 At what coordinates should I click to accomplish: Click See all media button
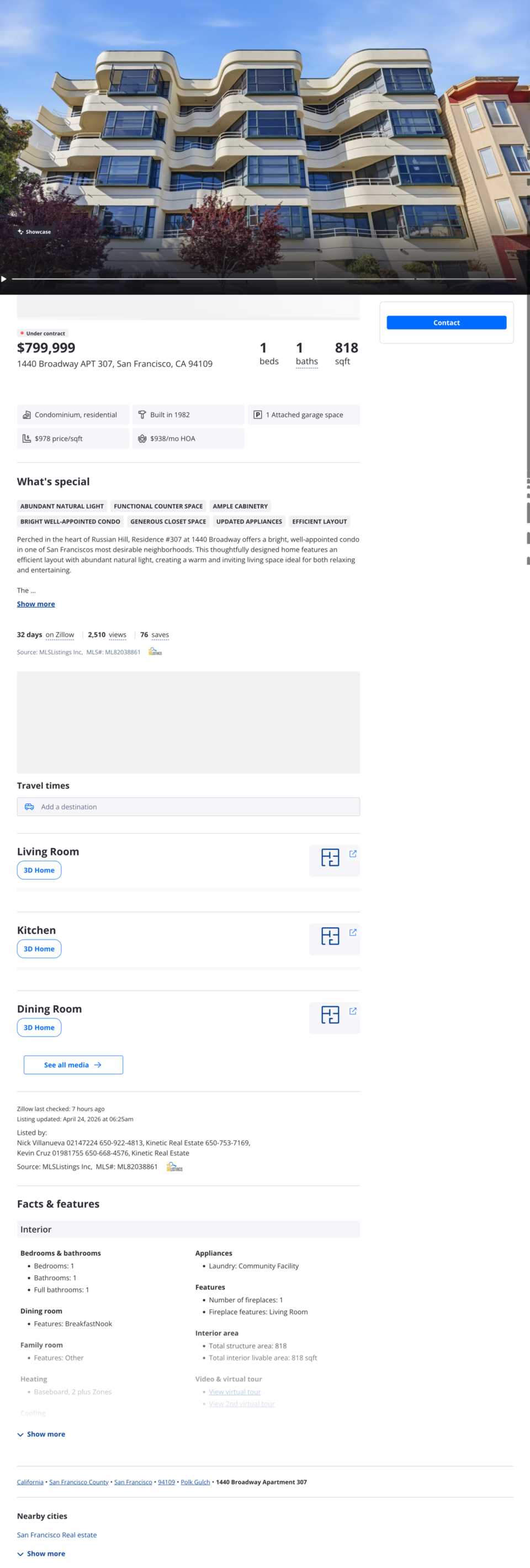(73, 1065)
